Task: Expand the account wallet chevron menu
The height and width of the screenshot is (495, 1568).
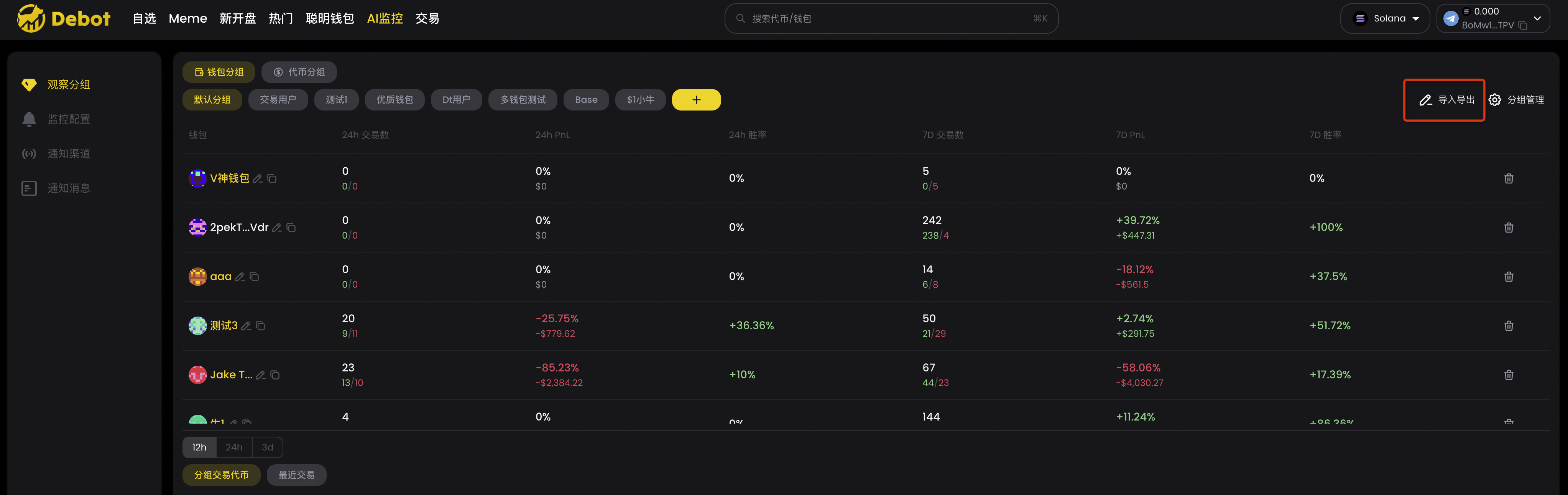Action: pos(1537,18)
